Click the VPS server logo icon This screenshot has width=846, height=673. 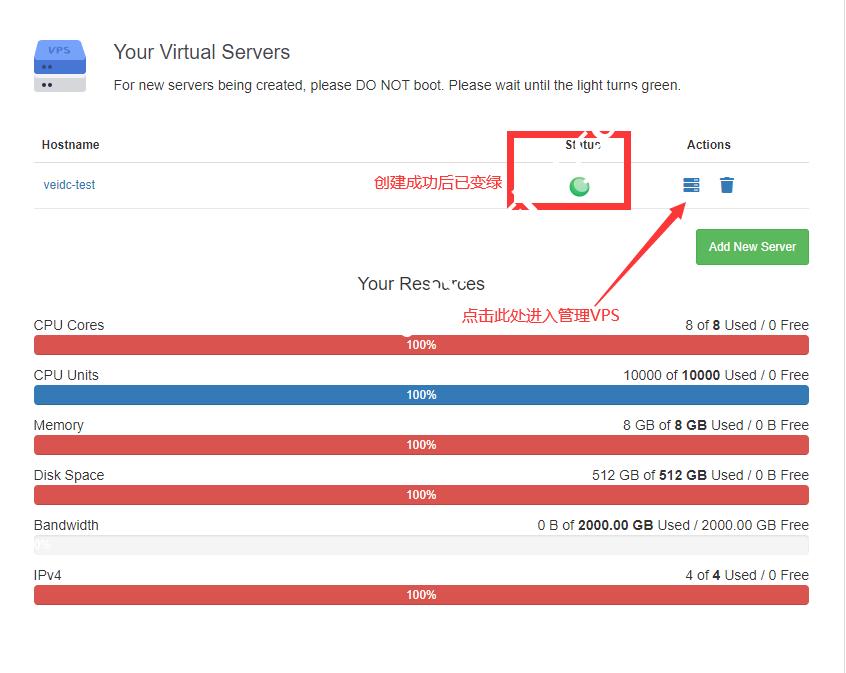60,66
